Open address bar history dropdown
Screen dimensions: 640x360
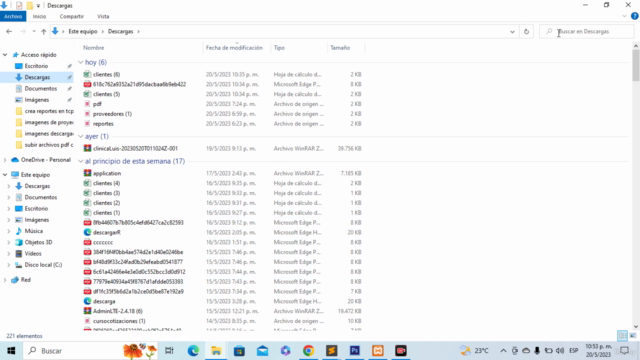(512, 31)
